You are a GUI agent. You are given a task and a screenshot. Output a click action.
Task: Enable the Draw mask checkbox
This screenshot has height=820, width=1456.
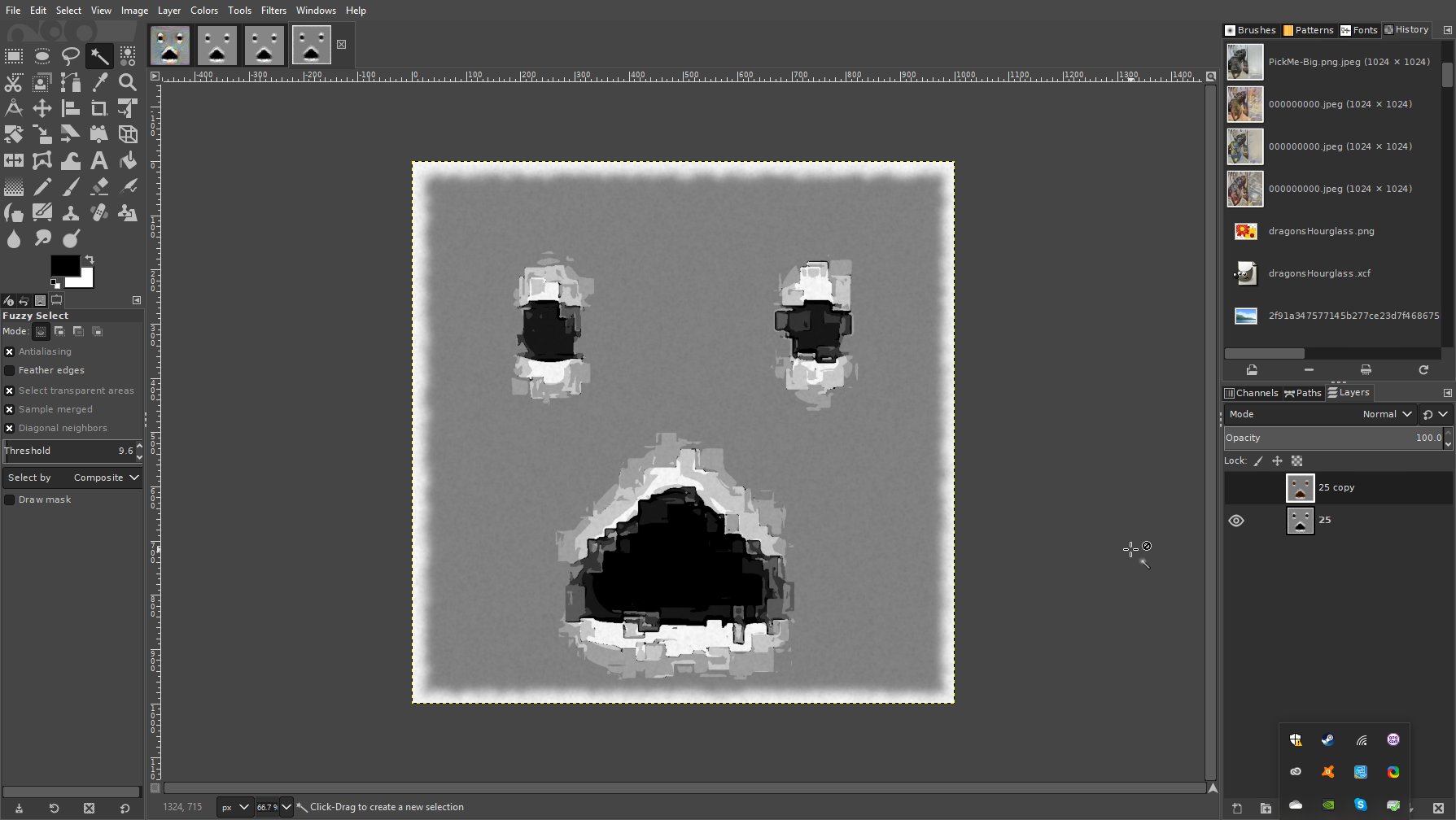9,499
